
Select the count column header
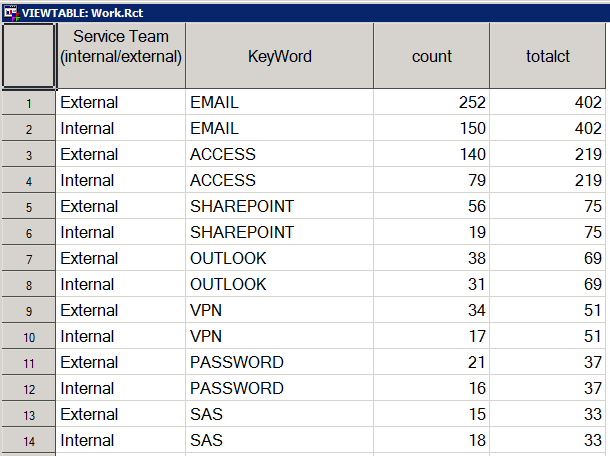pos(432,56)
